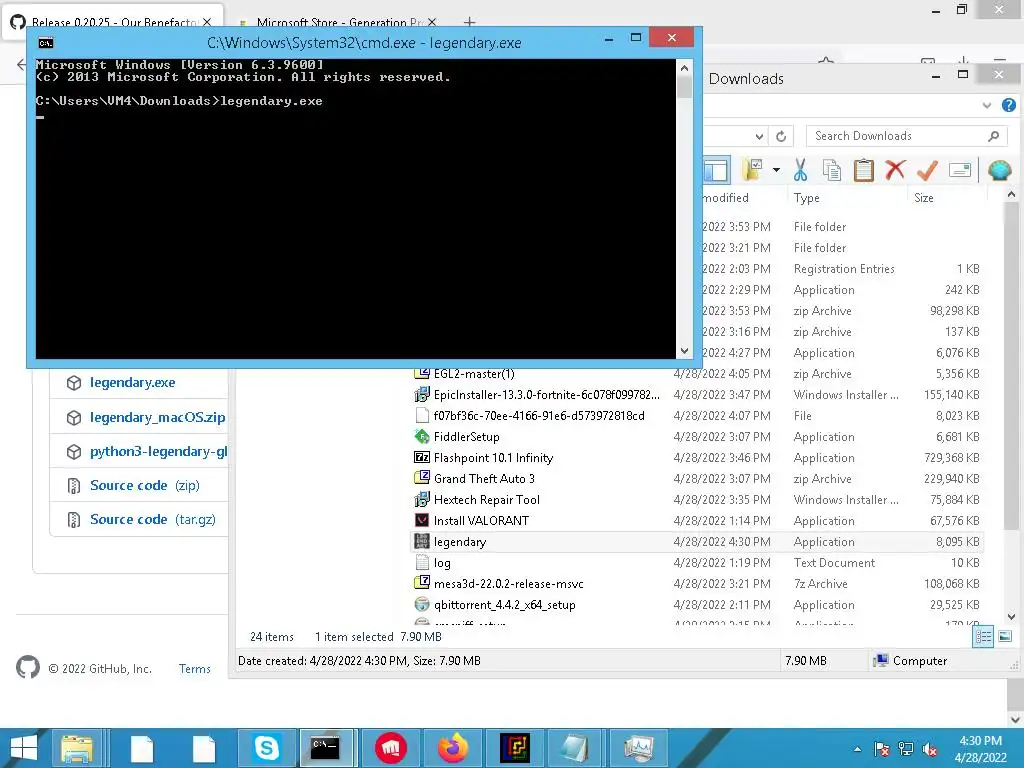
Task: Open Firefox from the taskbar
Action: point(453,748)
